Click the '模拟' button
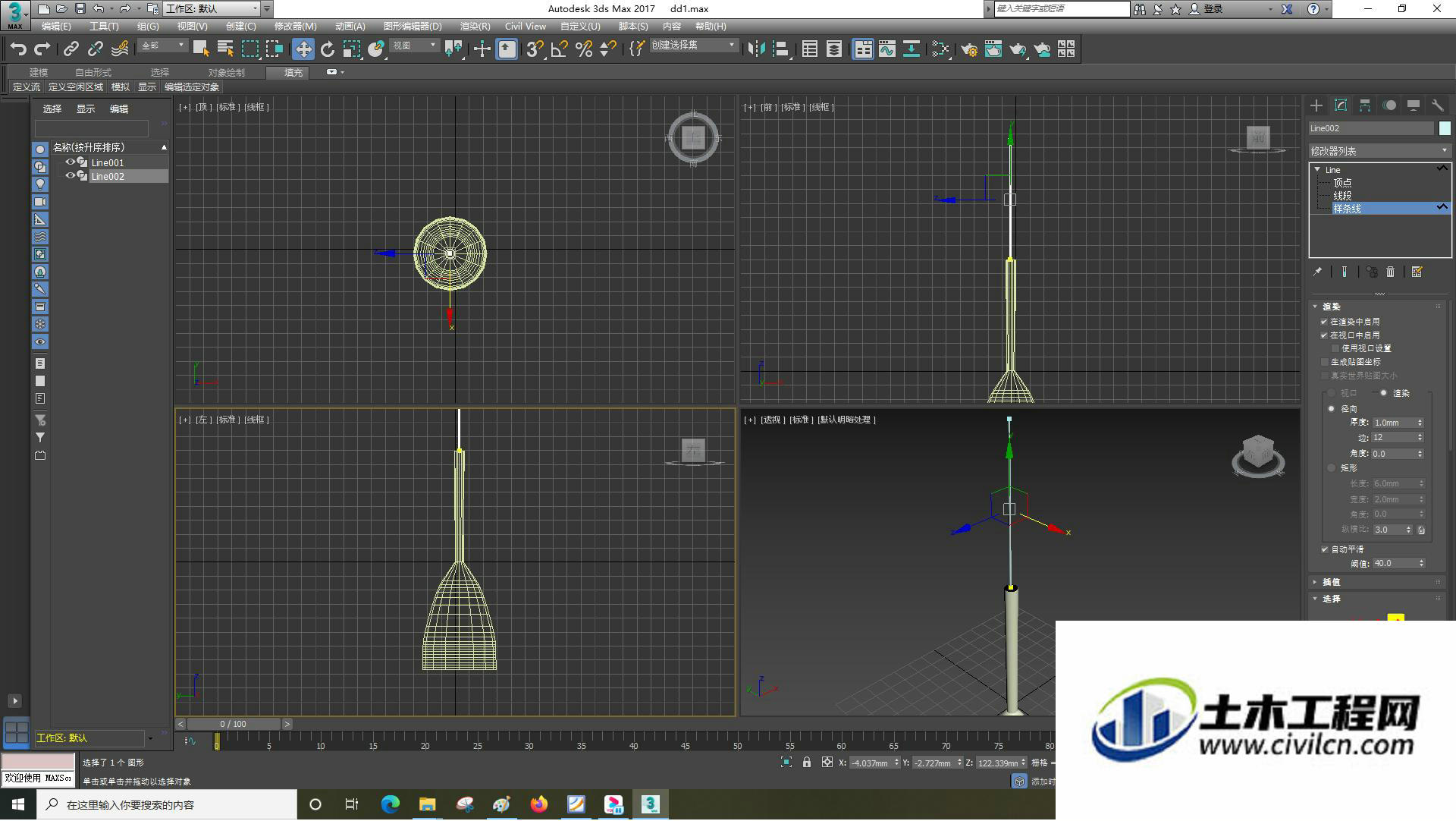Screen dimensions: 1456x821 121,87
